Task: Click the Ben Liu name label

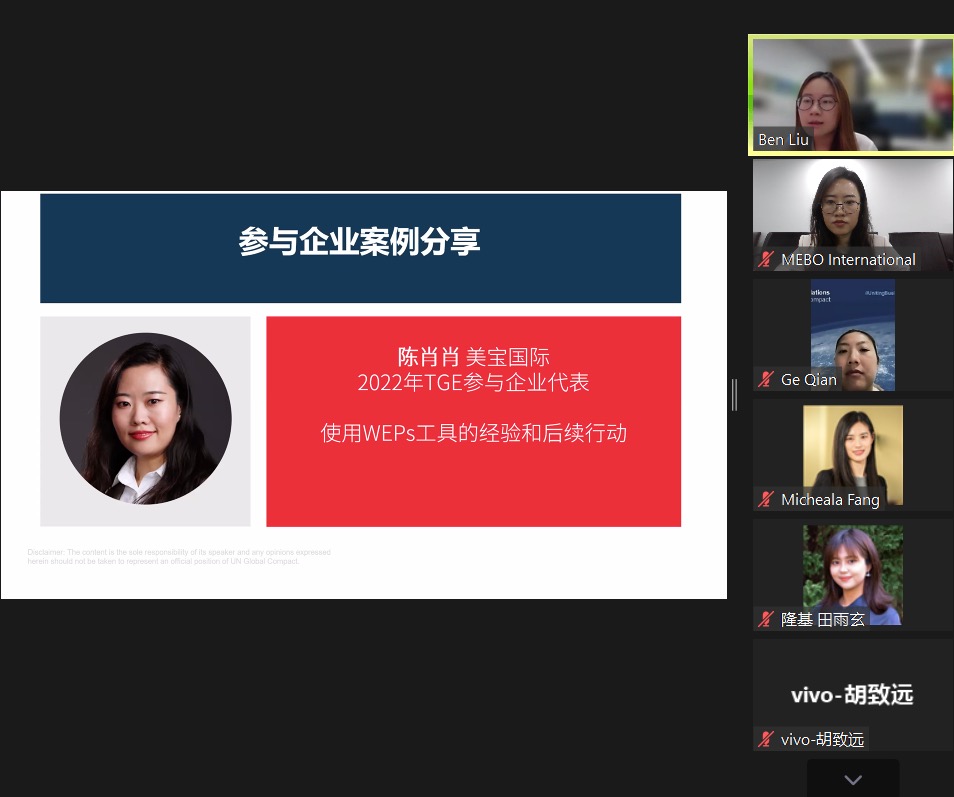Action: pyautogui.click(x=783, y=140)
